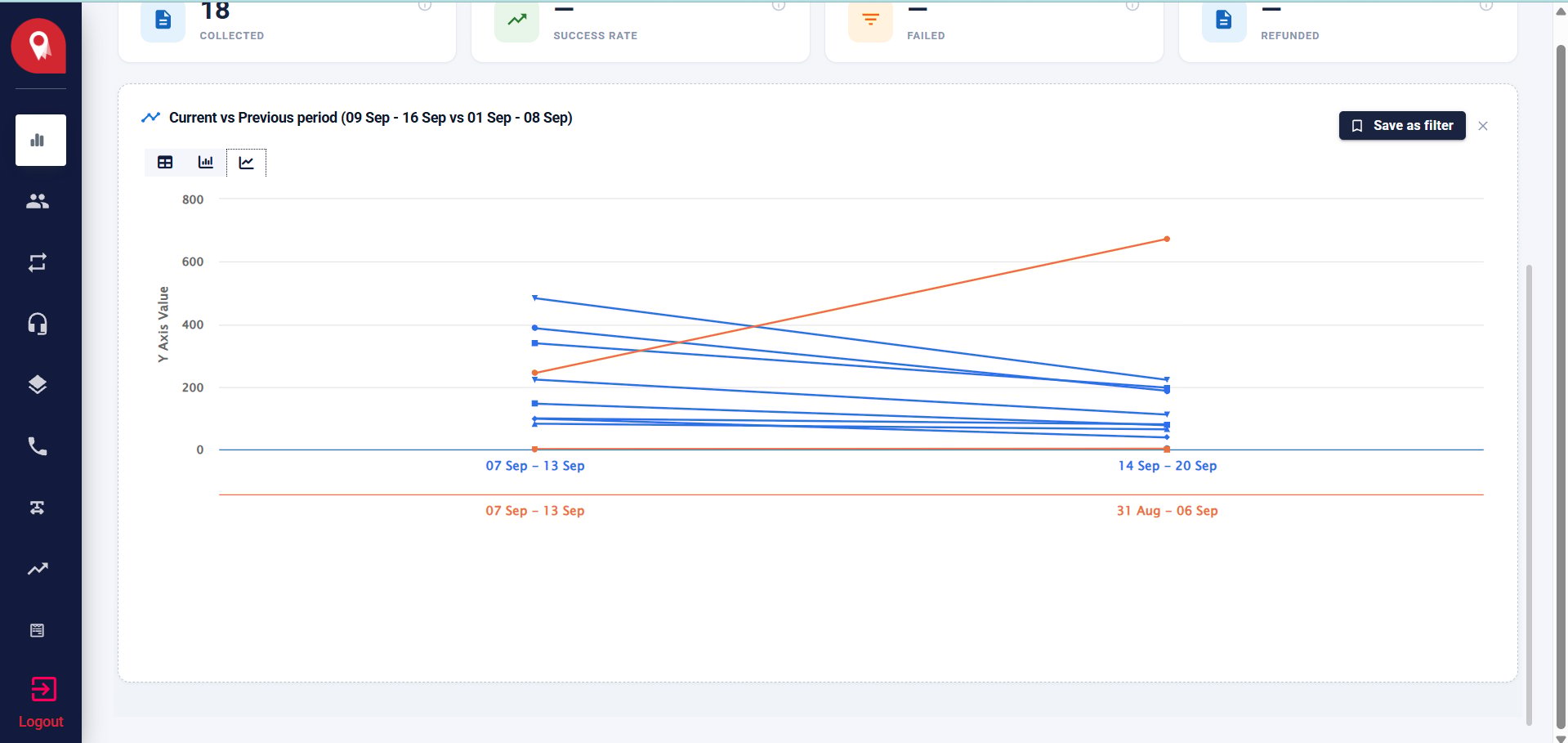Open the dashboard bar chart sidebar icon

41,141
